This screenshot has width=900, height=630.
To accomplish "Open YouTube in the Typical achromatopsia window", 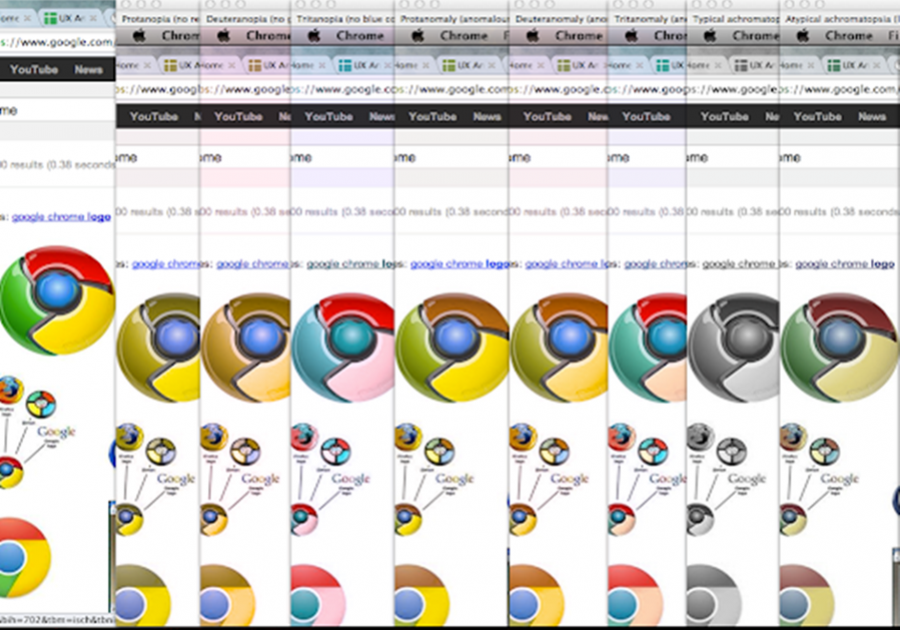I will [724, 116].
